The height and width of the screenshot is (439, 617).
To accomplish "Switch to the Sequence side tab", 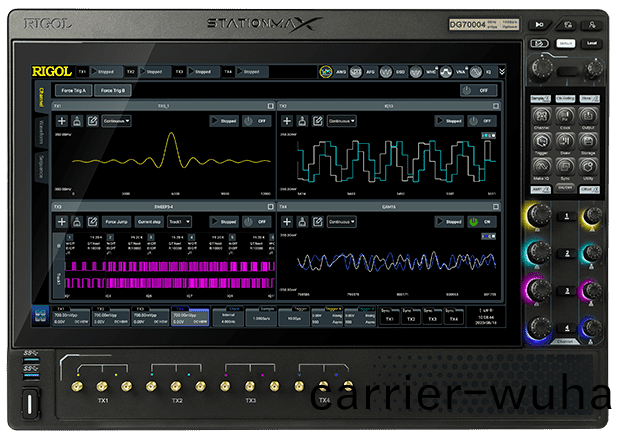I will pos(41,166).
